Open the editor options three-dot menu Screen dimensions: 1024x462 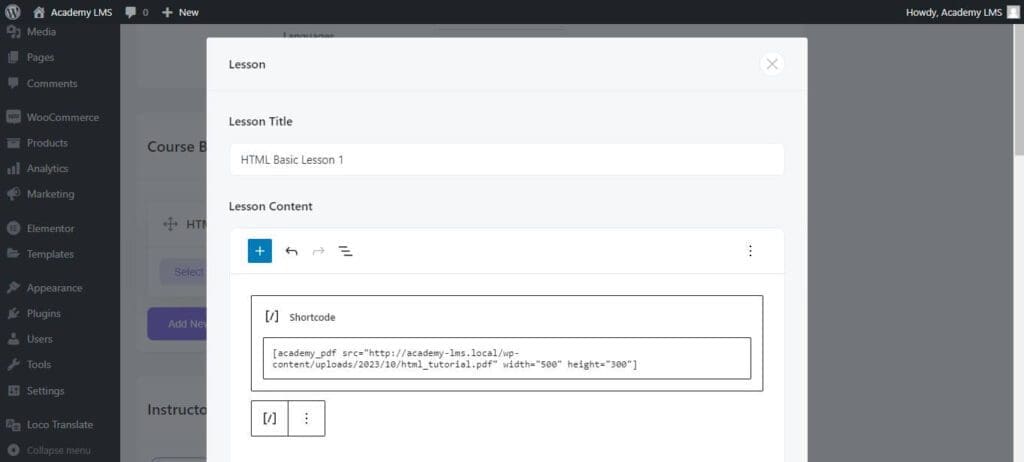pyautogui.click(x=750, y=251)
